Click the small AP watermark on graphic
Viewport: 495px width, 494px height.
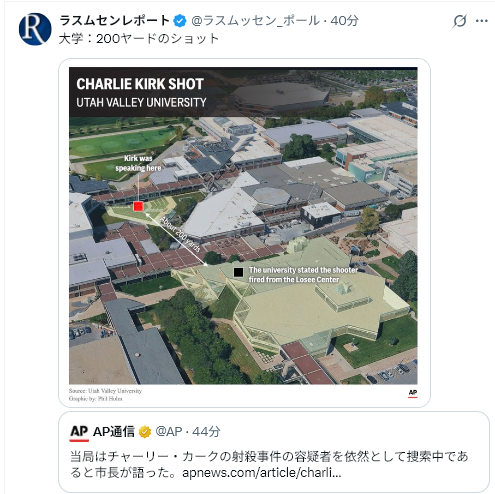tap(413, 393)
